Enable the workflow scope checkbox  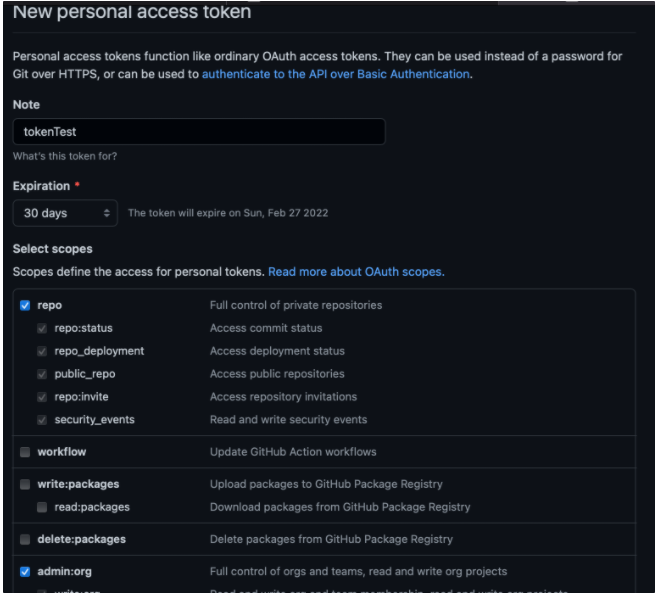click(25, 452)
